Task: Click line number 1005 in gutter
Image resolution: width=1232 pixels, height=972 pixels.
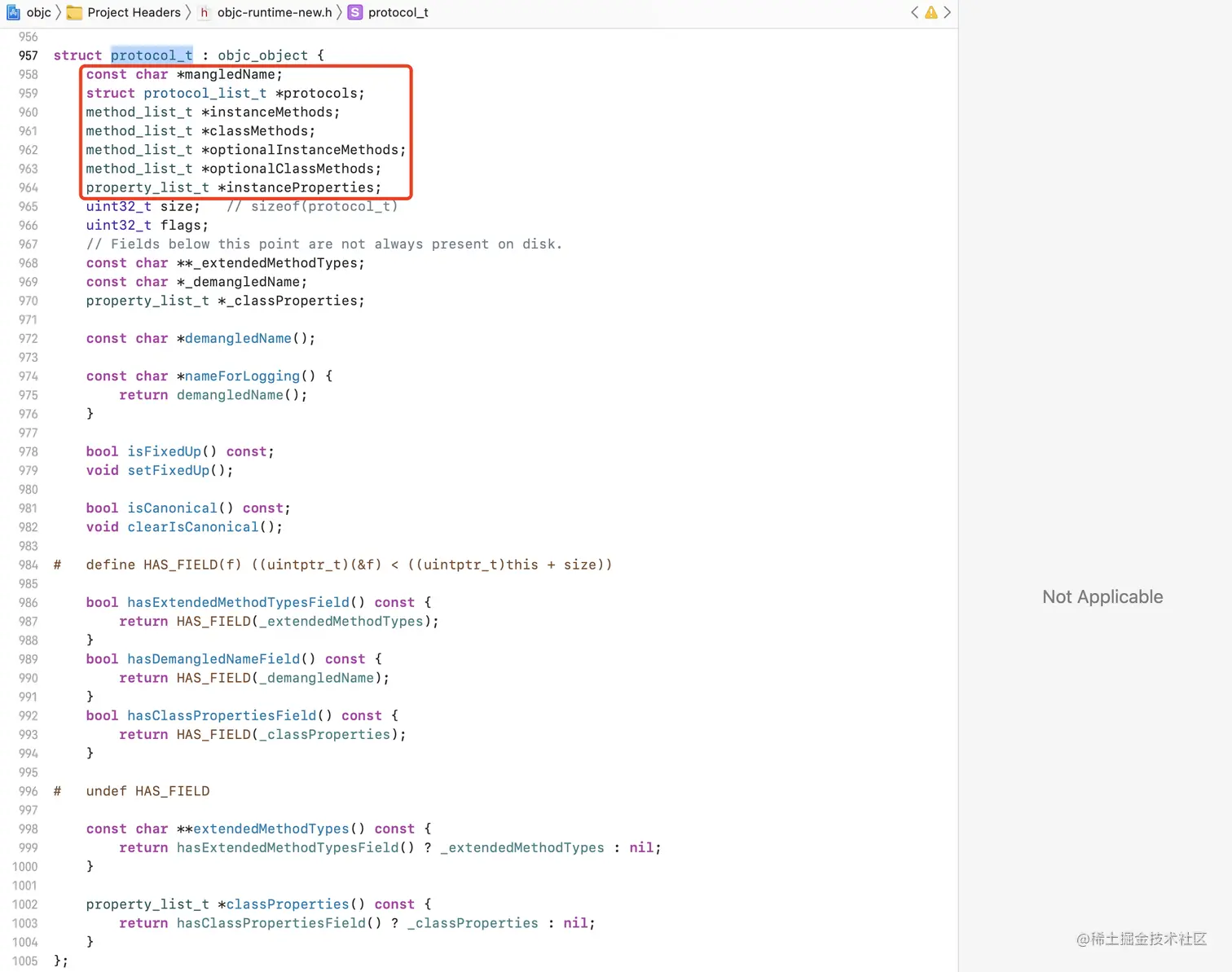Action: tap(25, 961)
